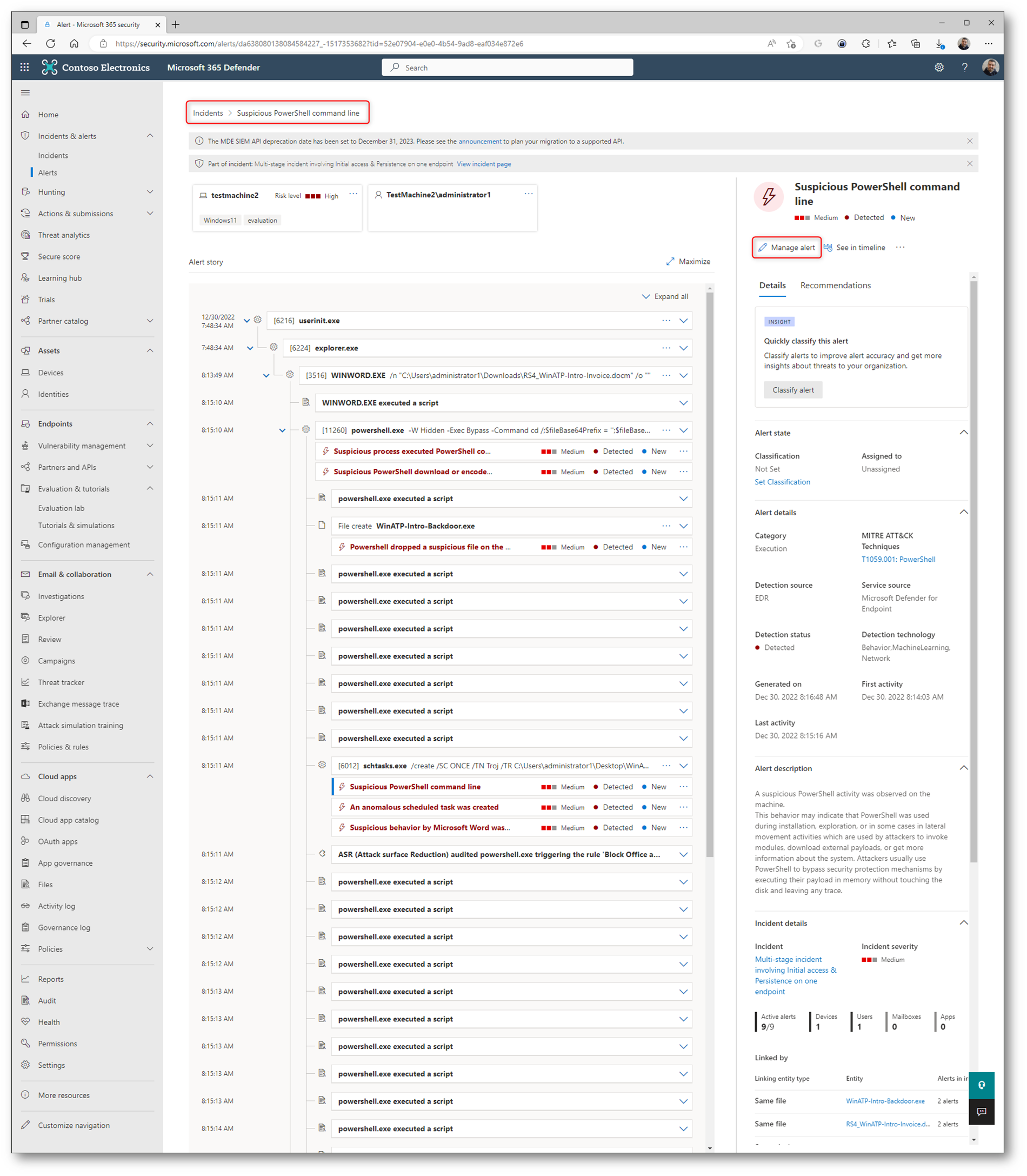This screenshot has width=1027, height=1176.
Task: Click the browser refresh icon
Action: point(50,44)
